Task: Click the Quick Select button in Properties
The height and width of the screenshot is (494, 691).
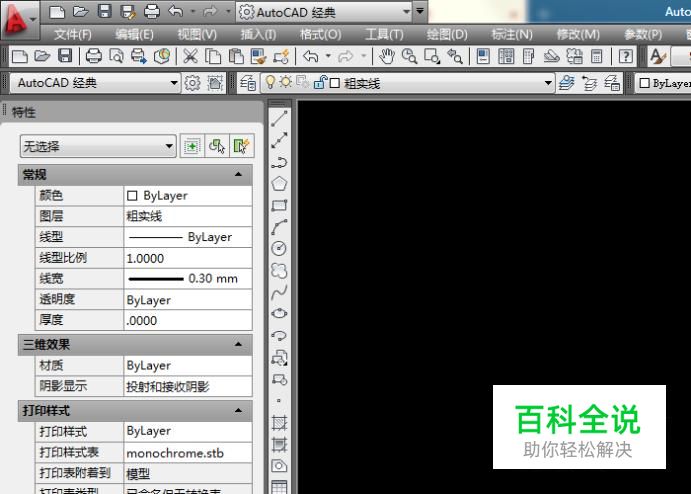Action: click(x=241, y=146)
